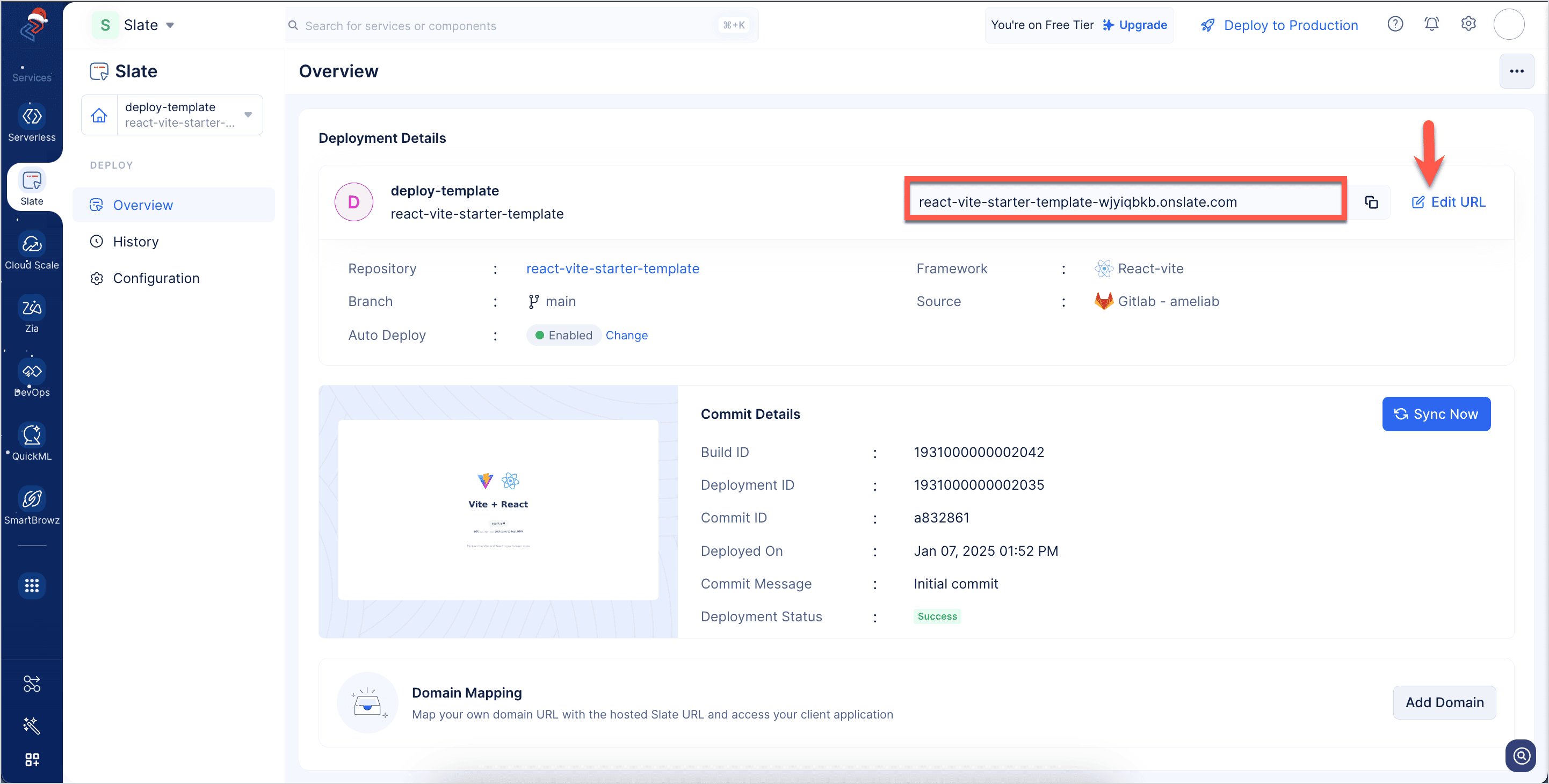Click the Success deployment status badge
The width and height of the screenshot is (1549, 784).
[937, 616]
